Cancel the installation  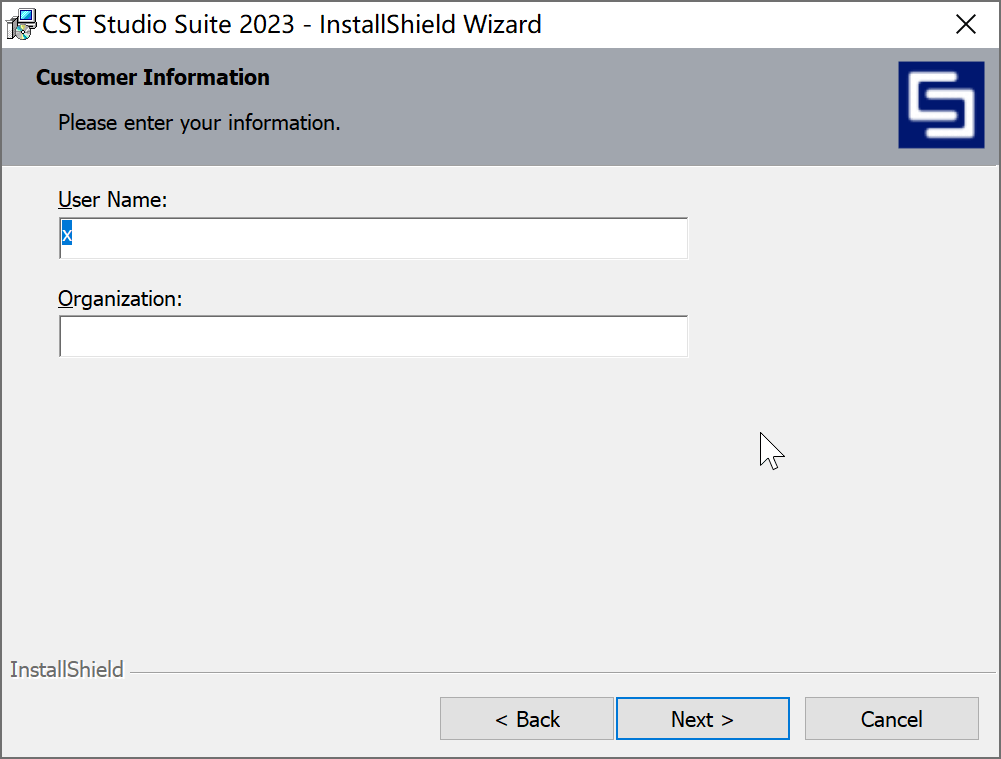tap(890, 718)
